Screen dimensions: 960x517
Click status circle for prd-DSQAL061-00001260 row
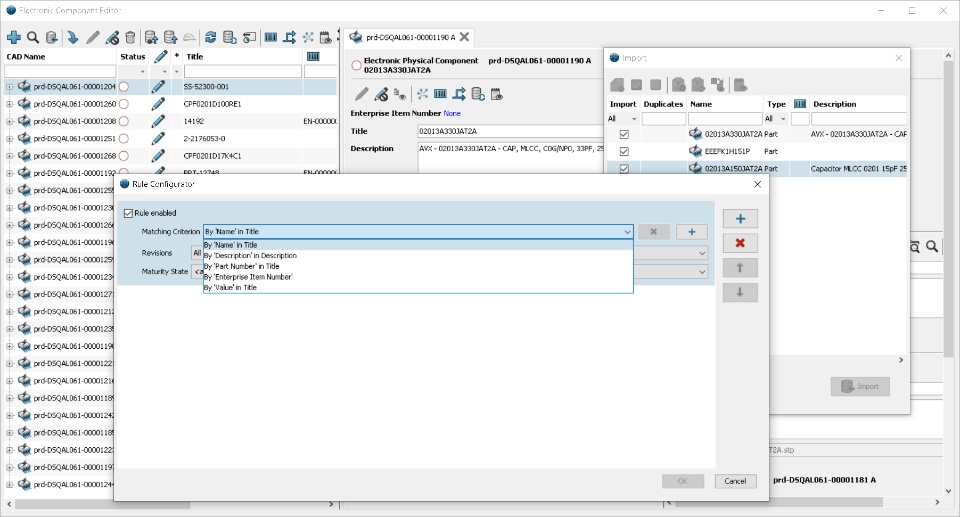tap(124, 104)
